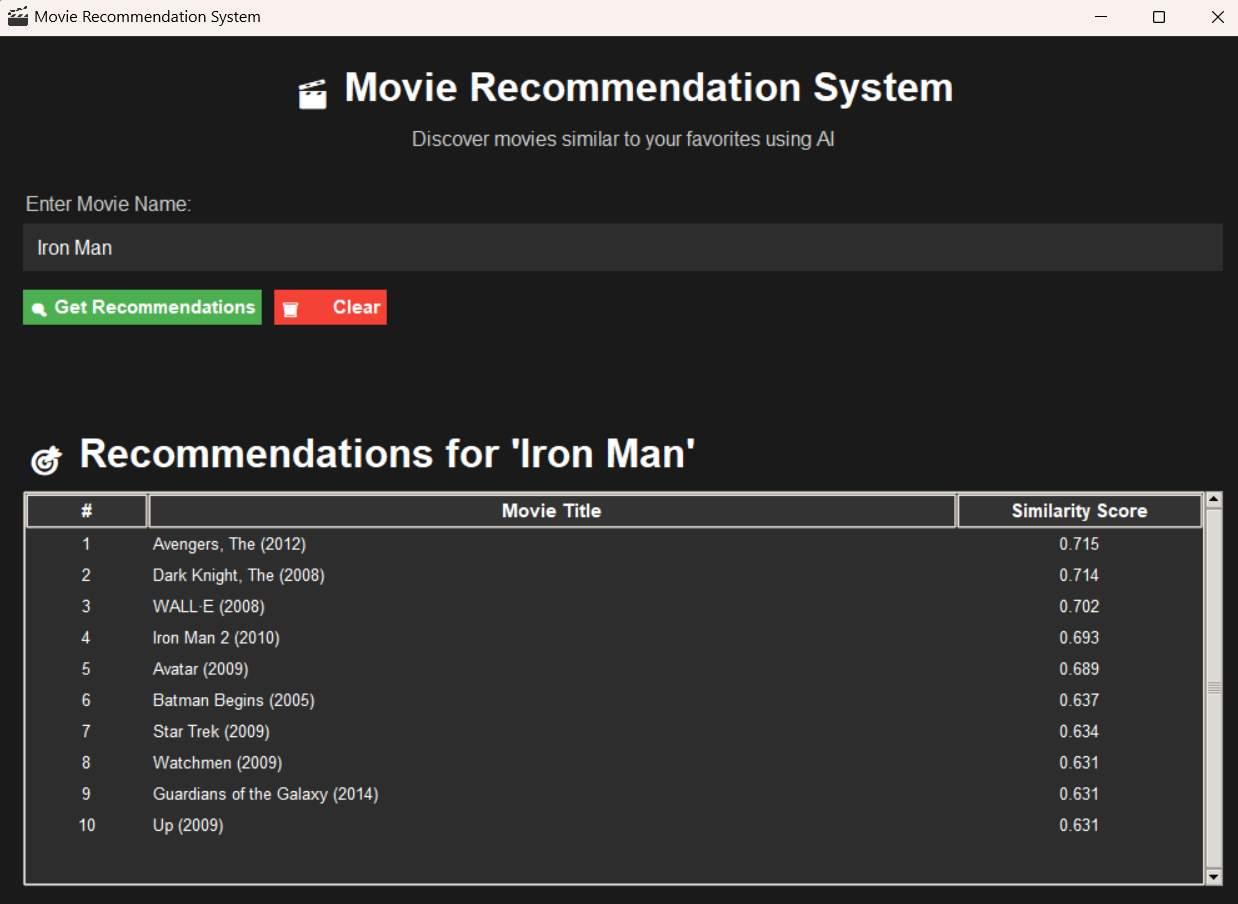Select the Batman Begins (2005) row
The height and width of the screenshot is (904, 1238).
coord(614,700)
